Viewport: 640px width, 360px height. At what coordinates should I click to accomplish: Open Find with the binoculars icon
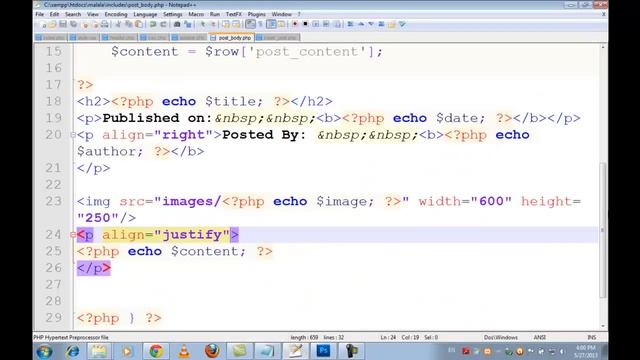[x=177, y=24]
